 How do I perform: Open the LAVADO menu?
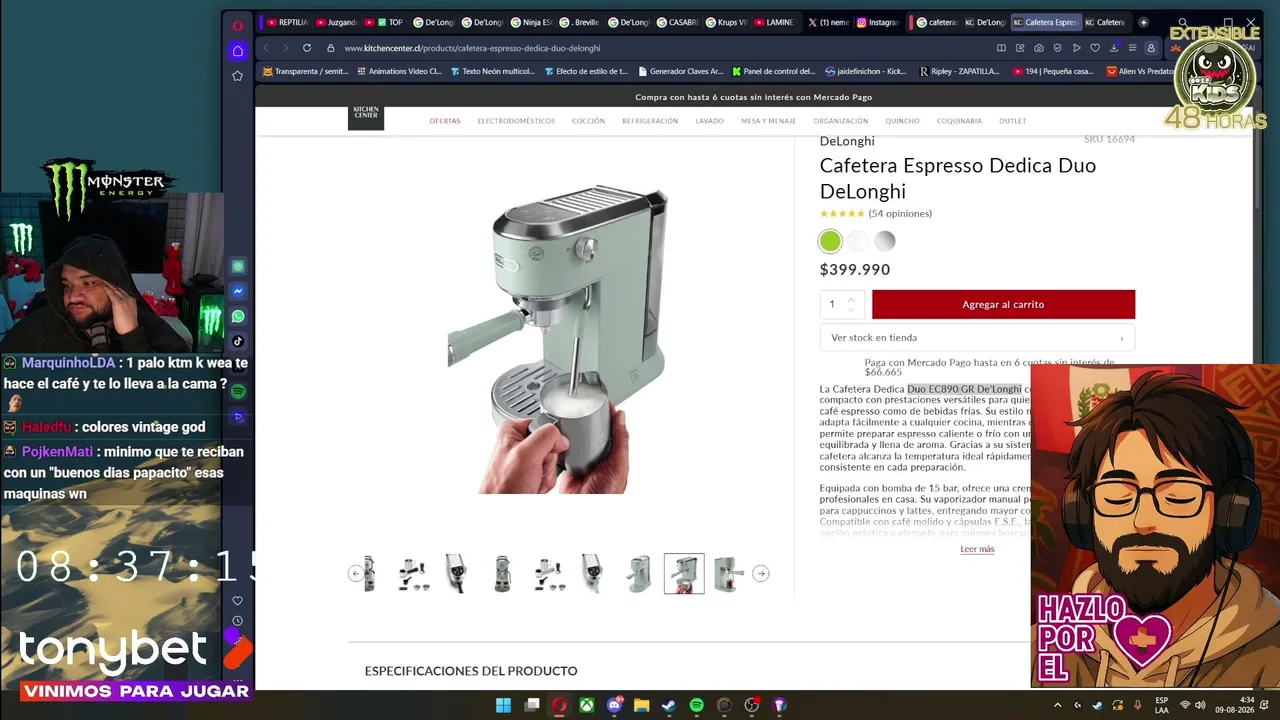tap(709, 121)
